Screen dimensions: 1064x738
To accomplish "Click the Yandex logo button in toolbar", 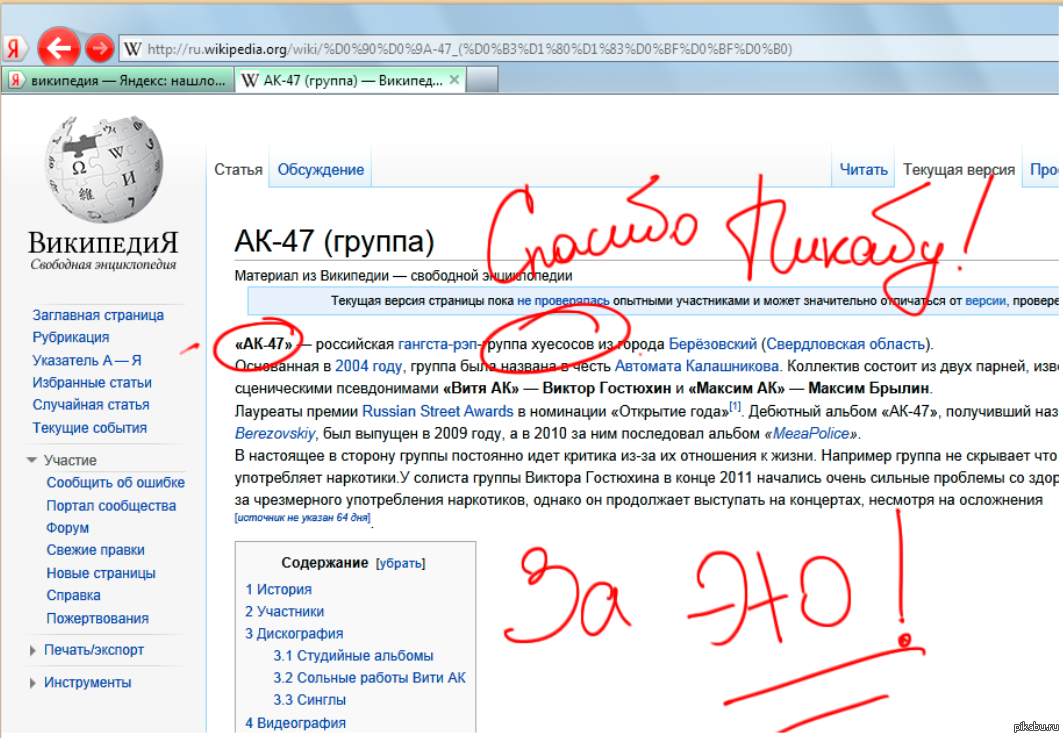I will [14, 49].
